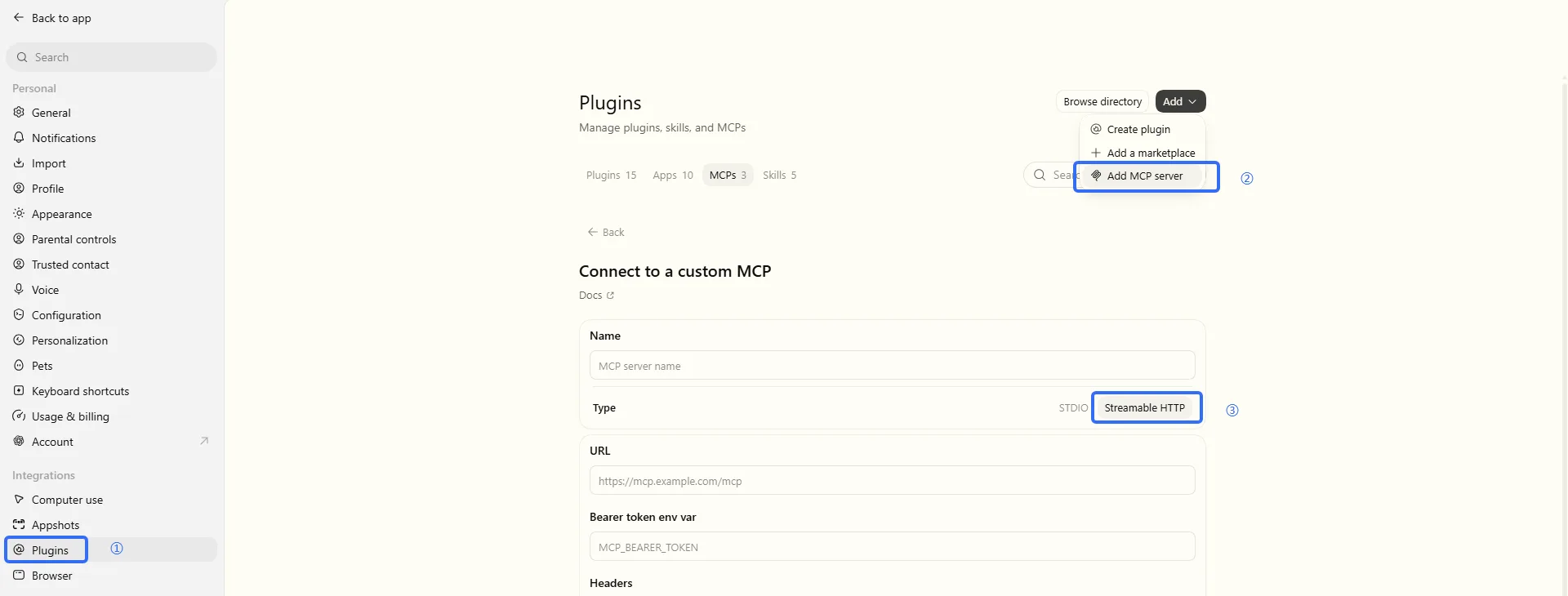Switch to the Apps 10 tab
This screenshot has width=1568, height=596.
click(x=672, y=175)
